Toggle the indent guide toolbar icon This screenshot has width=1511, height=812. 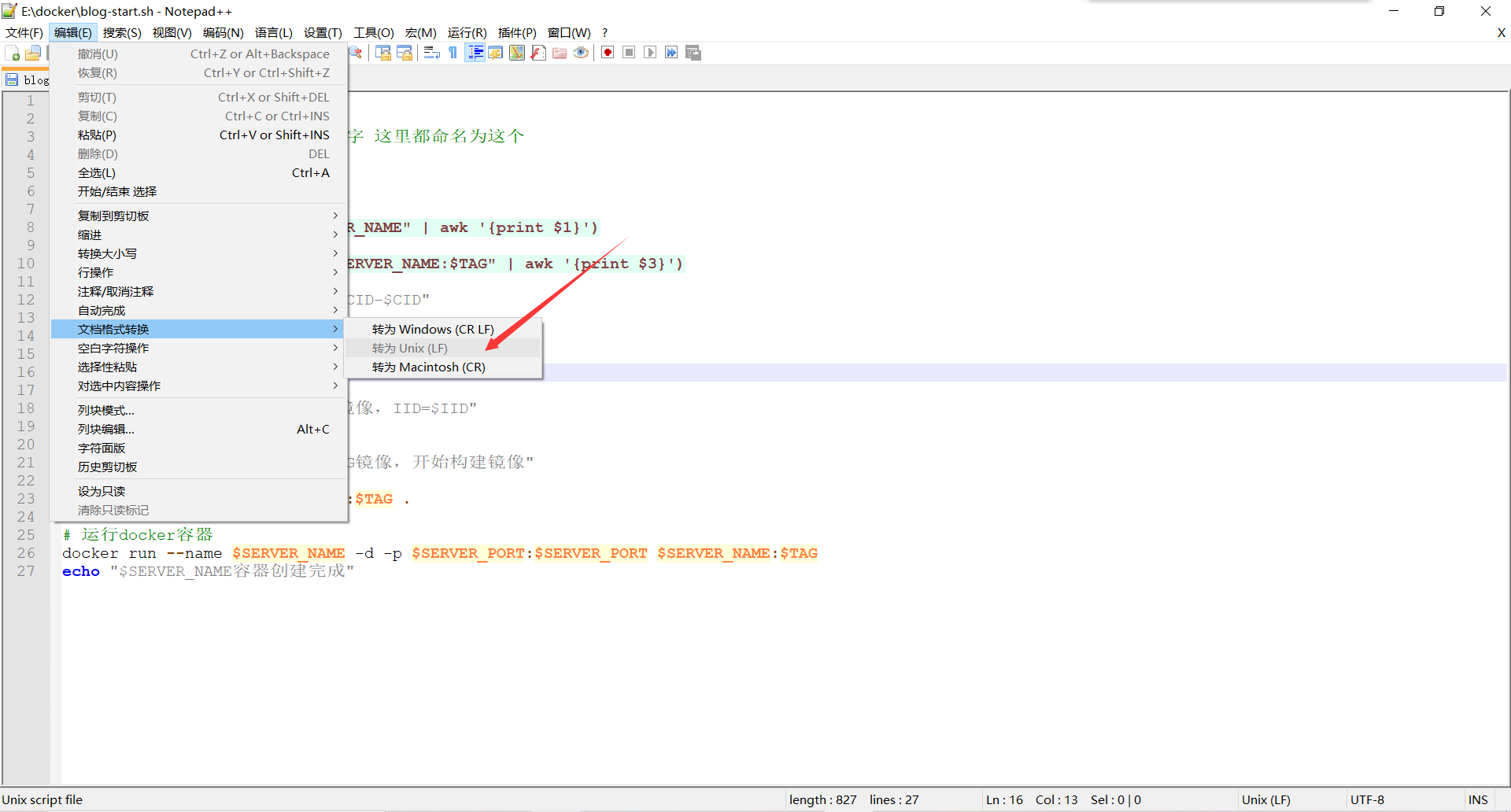[x=475, y=53]
